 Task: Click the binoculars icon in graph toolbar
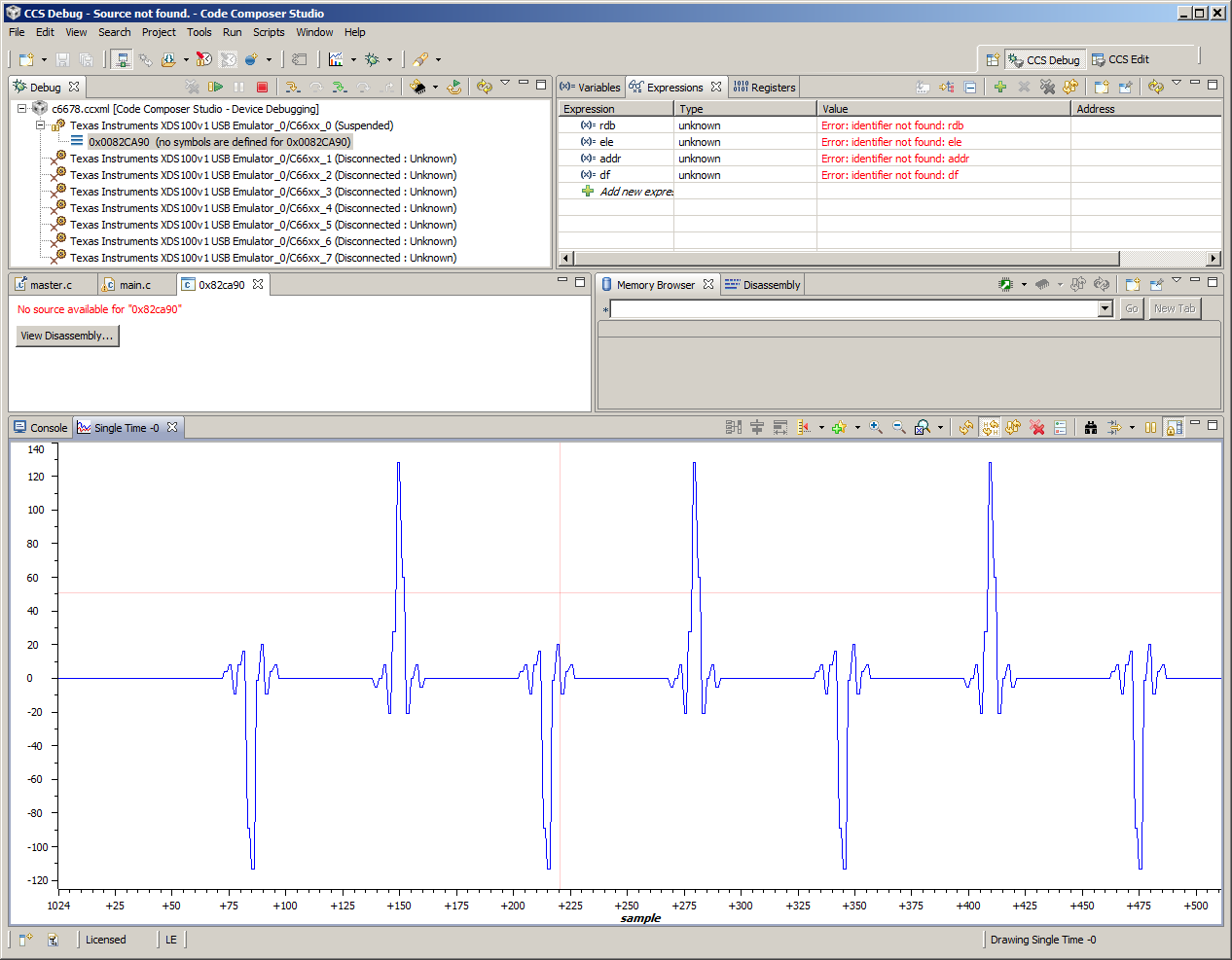[x=1091, y=428]
